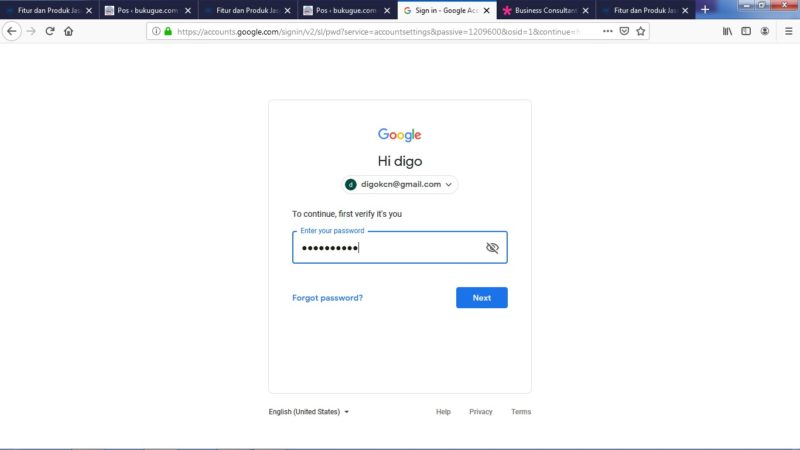Switch to the second Fitur dan Produk tab

[247, 10]
